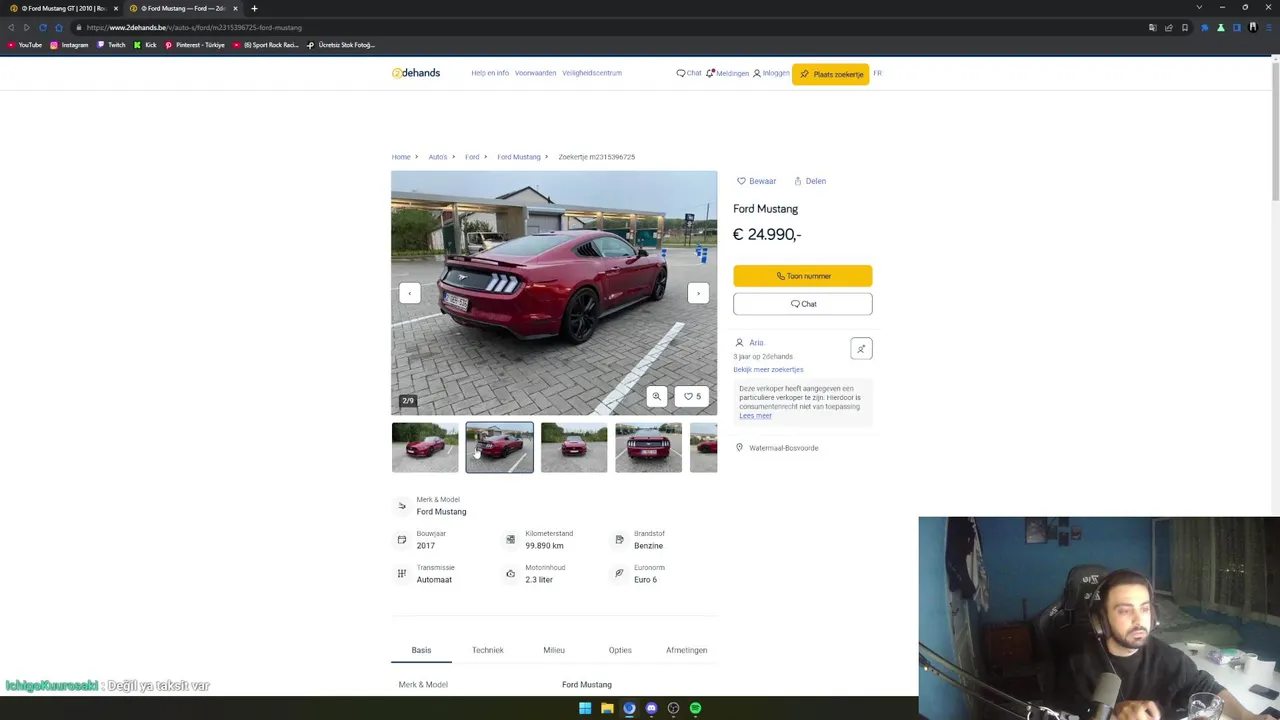Switch to the Opties tab
This screenshot has width=1280, height=720.
[x=620, y=650]
